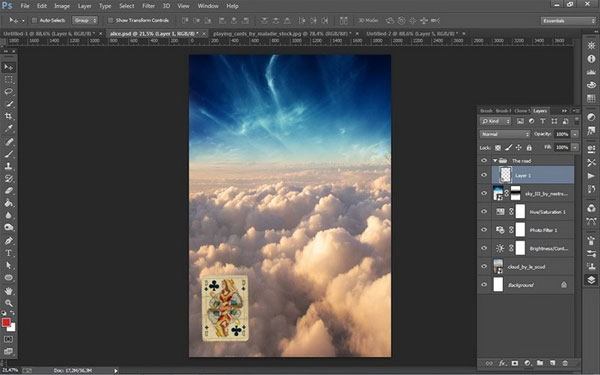Screen dimensions: 600x375
Task: Click the red foreground color swatch
Action: tap(6, 322)
